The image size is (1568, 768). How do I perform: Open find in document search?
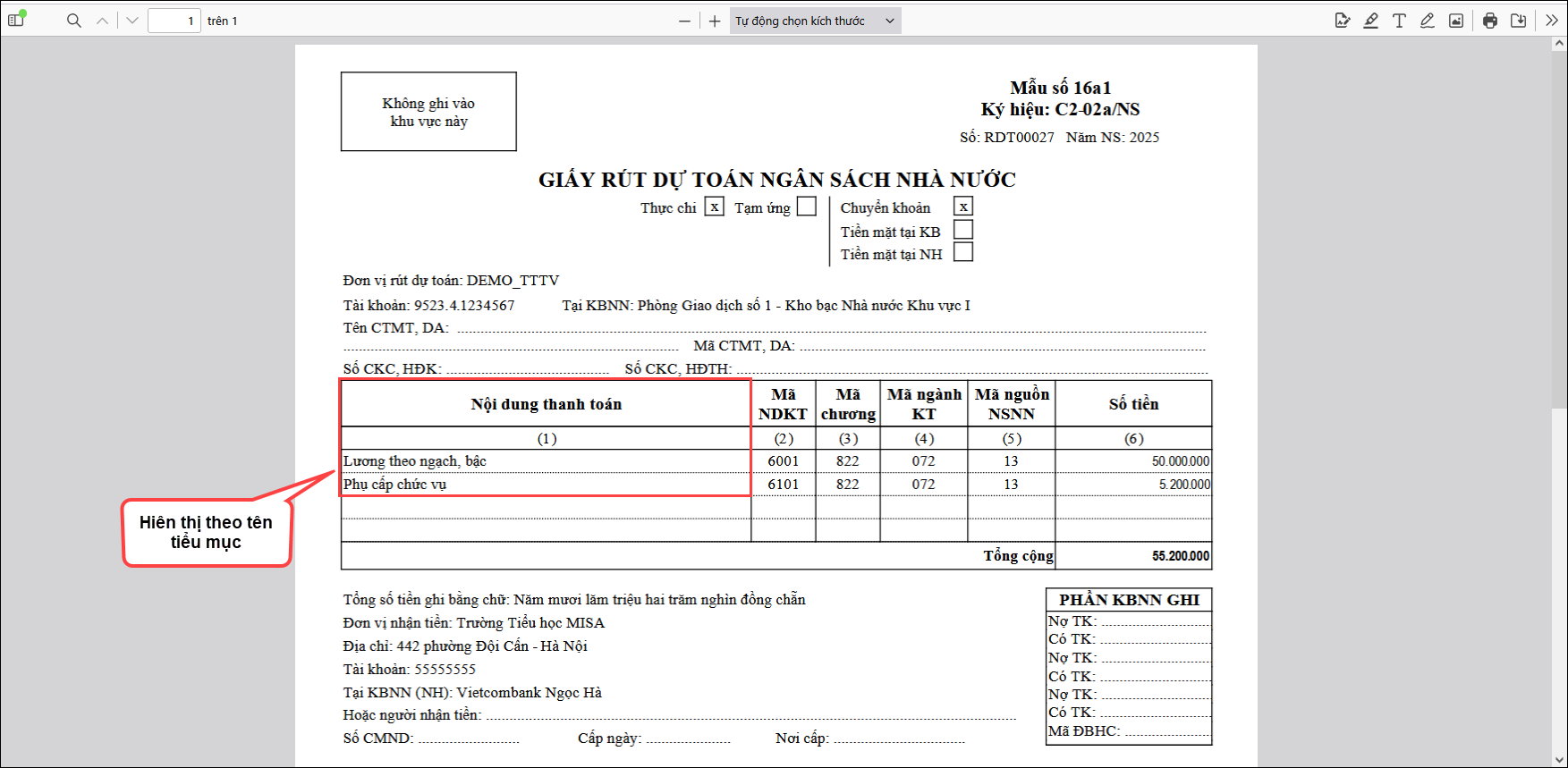74,21
